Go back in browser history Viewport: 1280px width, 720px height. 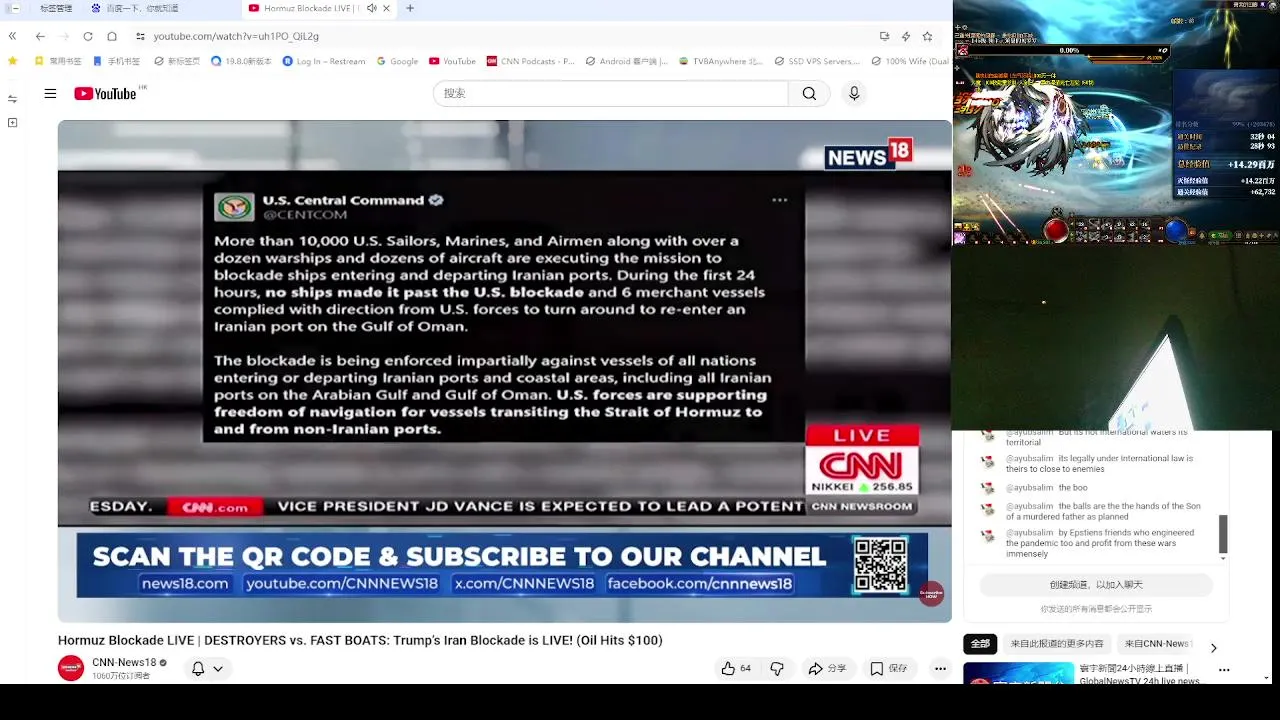pyautogui.click(x=40, y=36)
